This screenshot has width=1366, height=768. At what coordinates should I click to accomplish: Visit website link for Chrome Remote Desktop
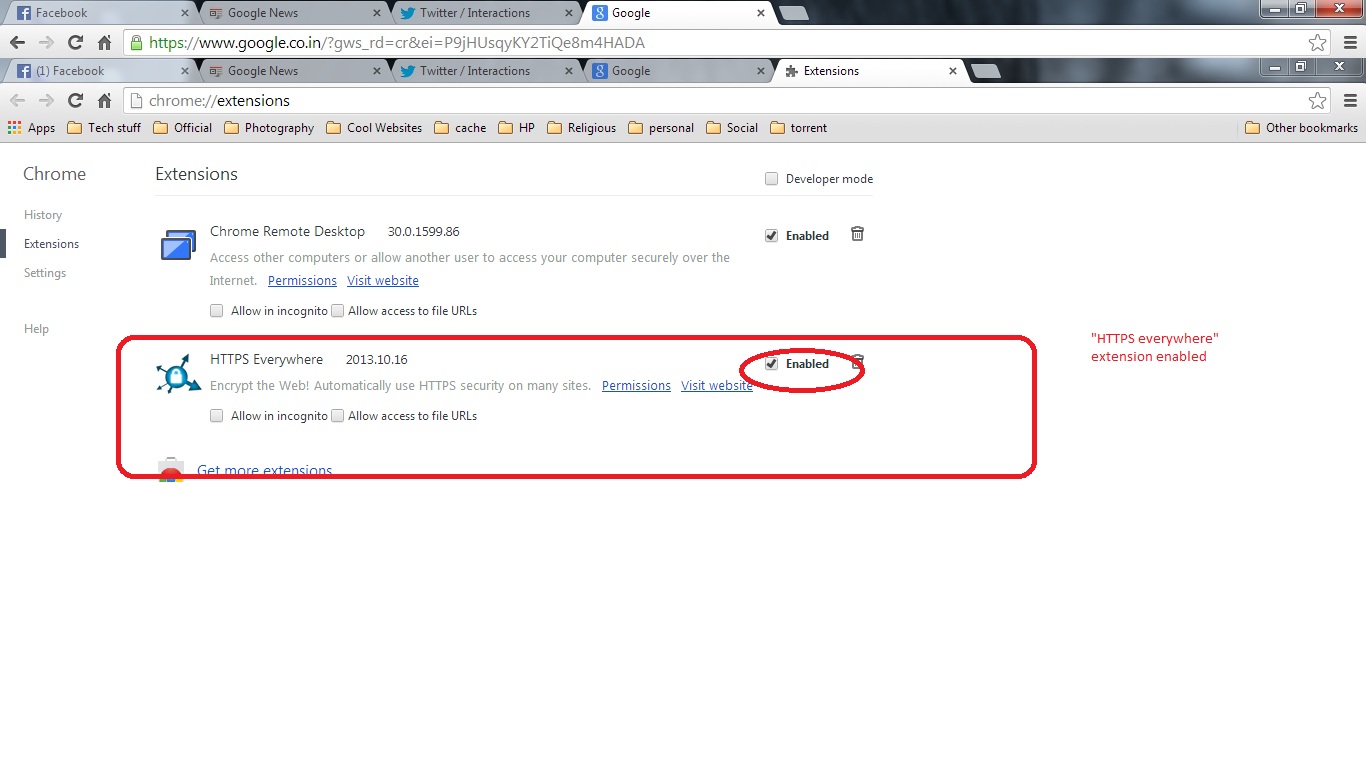[x=383, y=281]
